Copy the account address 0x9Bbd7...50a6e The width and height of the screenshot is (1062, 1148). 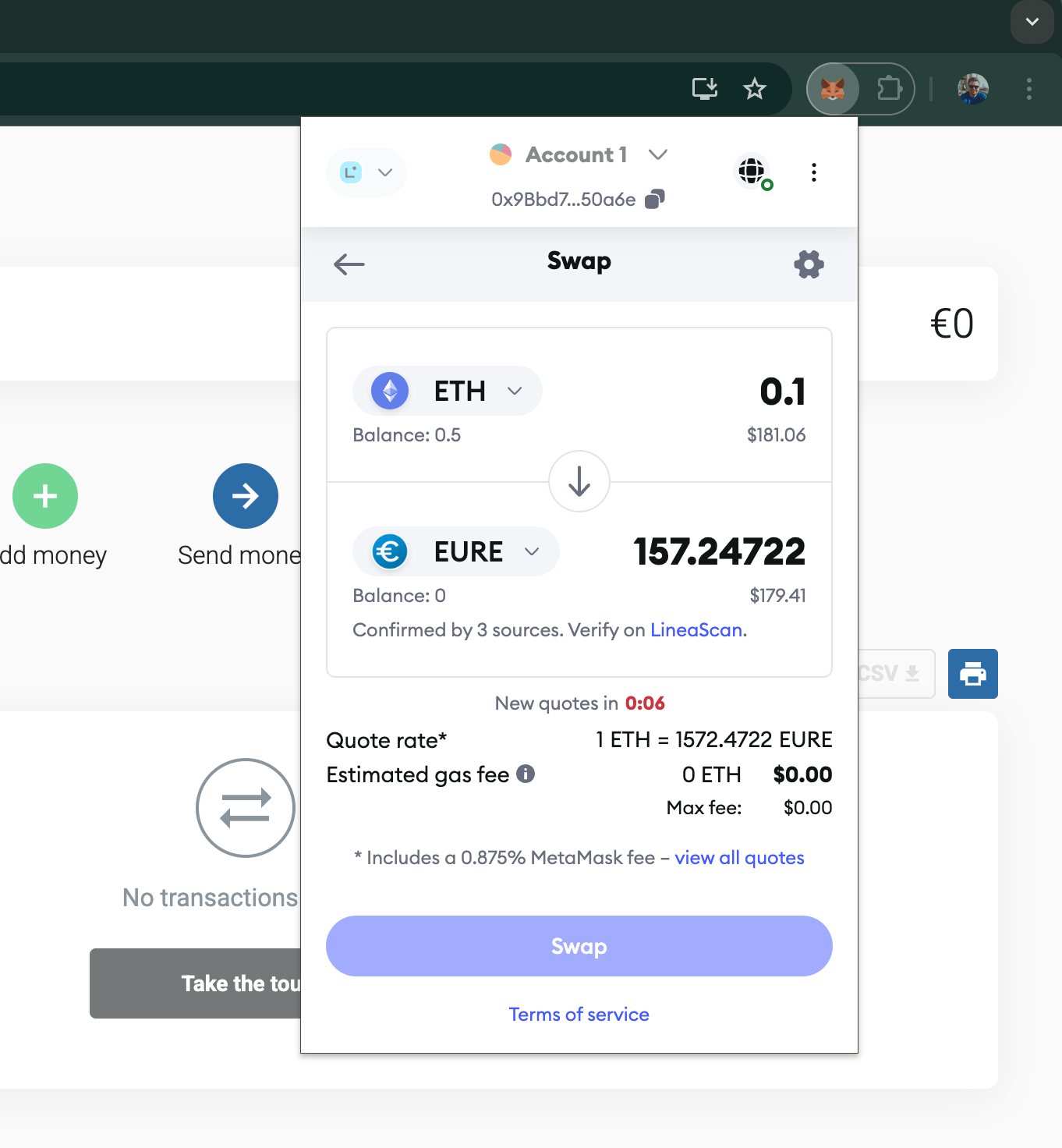655,200
